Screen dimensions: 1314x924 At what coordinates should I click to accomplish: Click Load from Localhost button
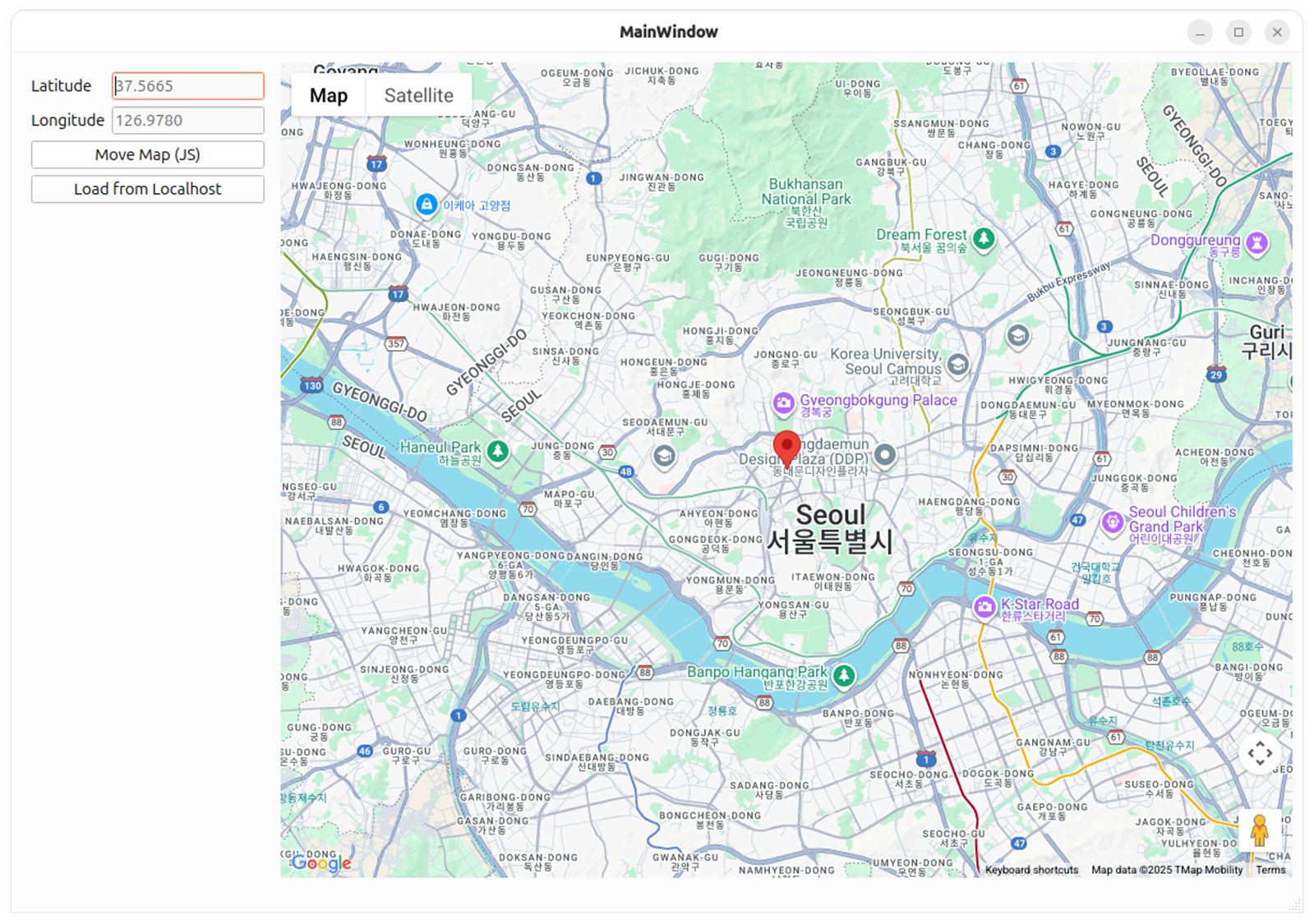pos(148,189)
